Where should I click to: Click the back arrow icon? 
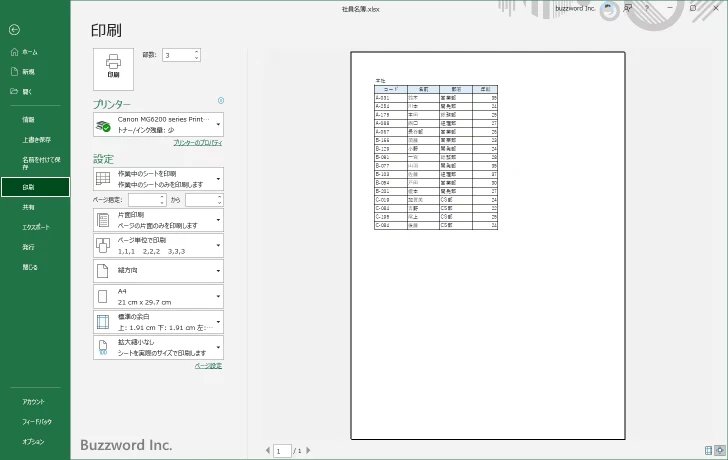pos(14,30)
